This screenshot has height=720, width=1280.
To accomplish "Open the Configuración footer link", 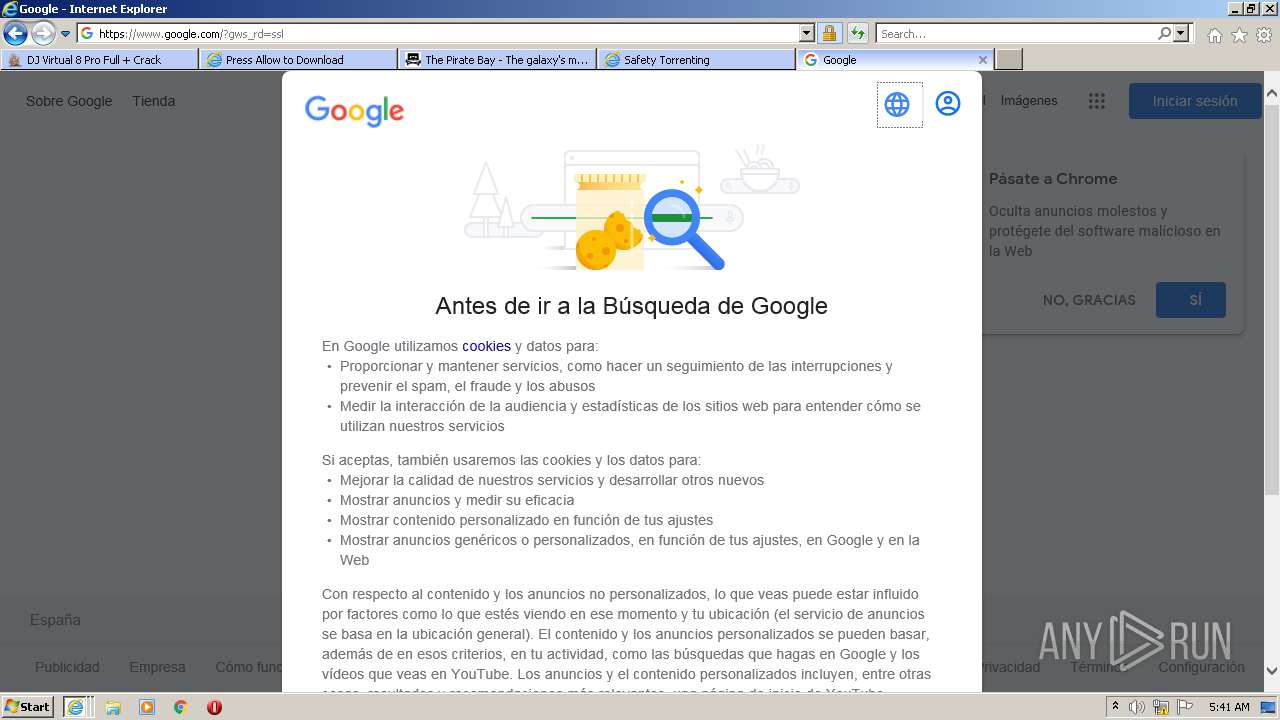I will pyautogui.click(x=1201, y=667).
